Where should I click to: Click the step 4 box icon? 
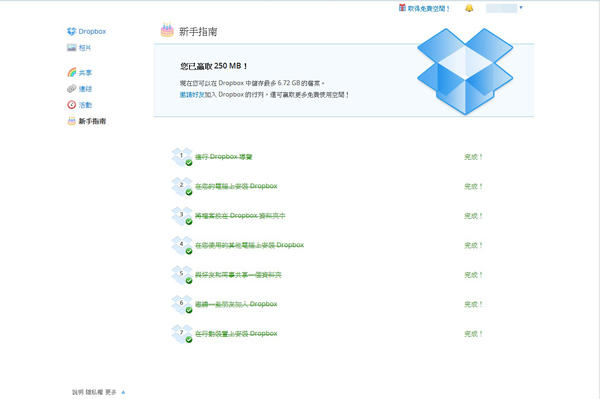coord(182,245)
